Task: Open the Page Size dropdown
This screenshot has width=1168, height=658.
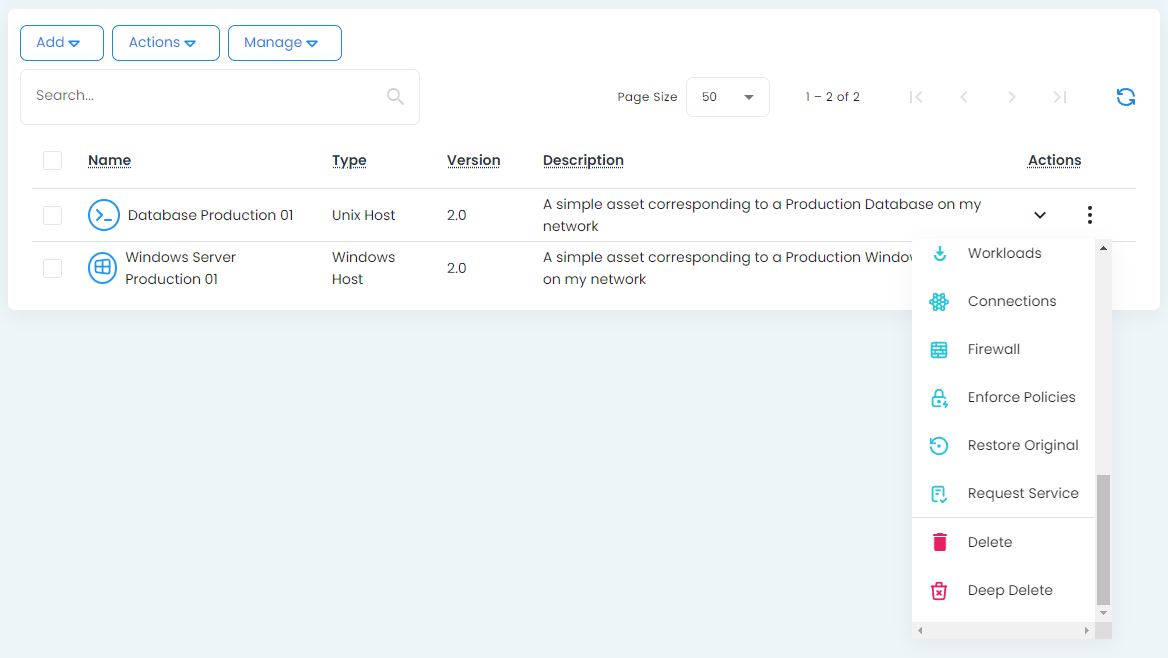Action: coord(727,97)
